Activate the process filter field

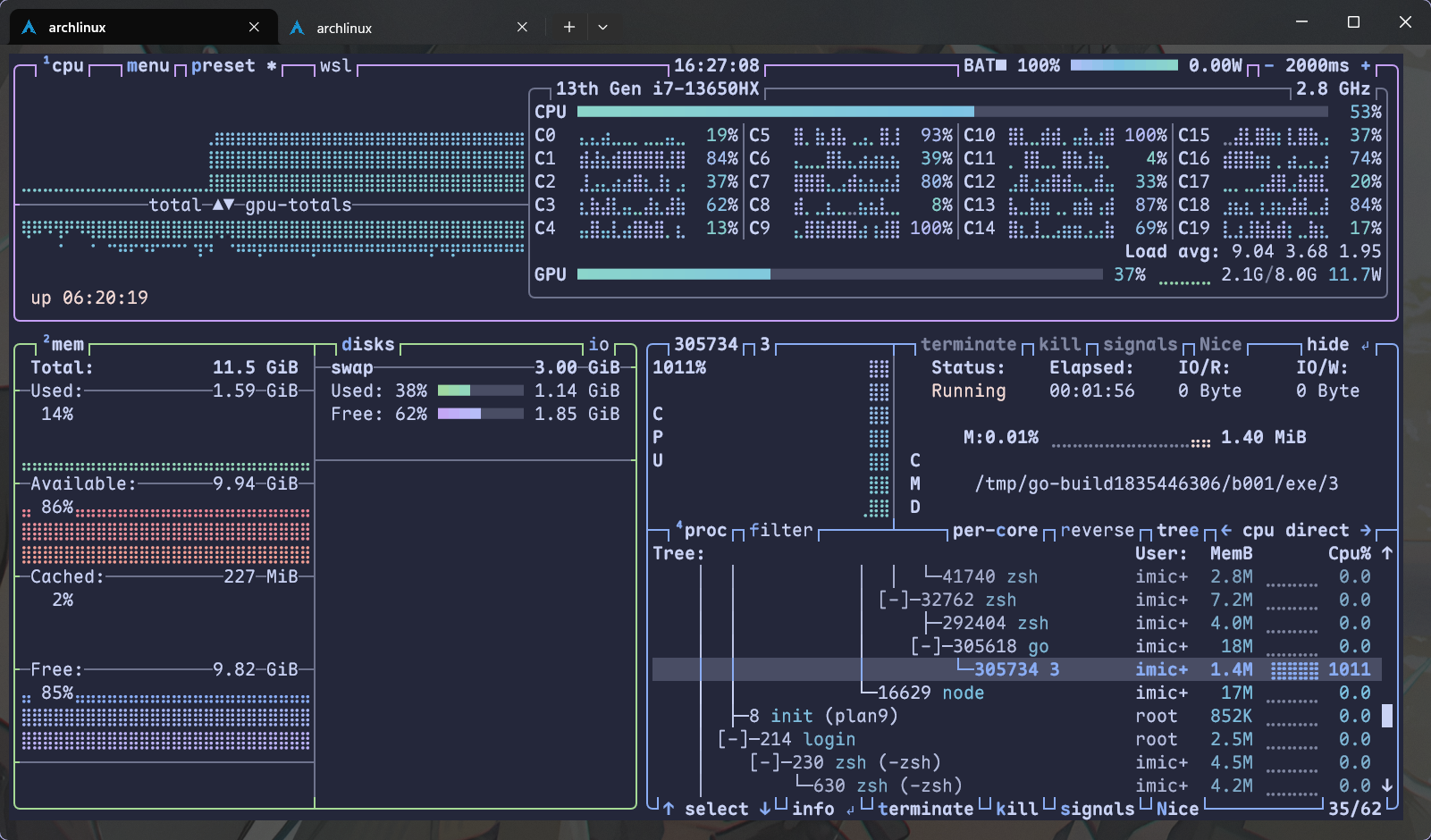tap(780, 530)
